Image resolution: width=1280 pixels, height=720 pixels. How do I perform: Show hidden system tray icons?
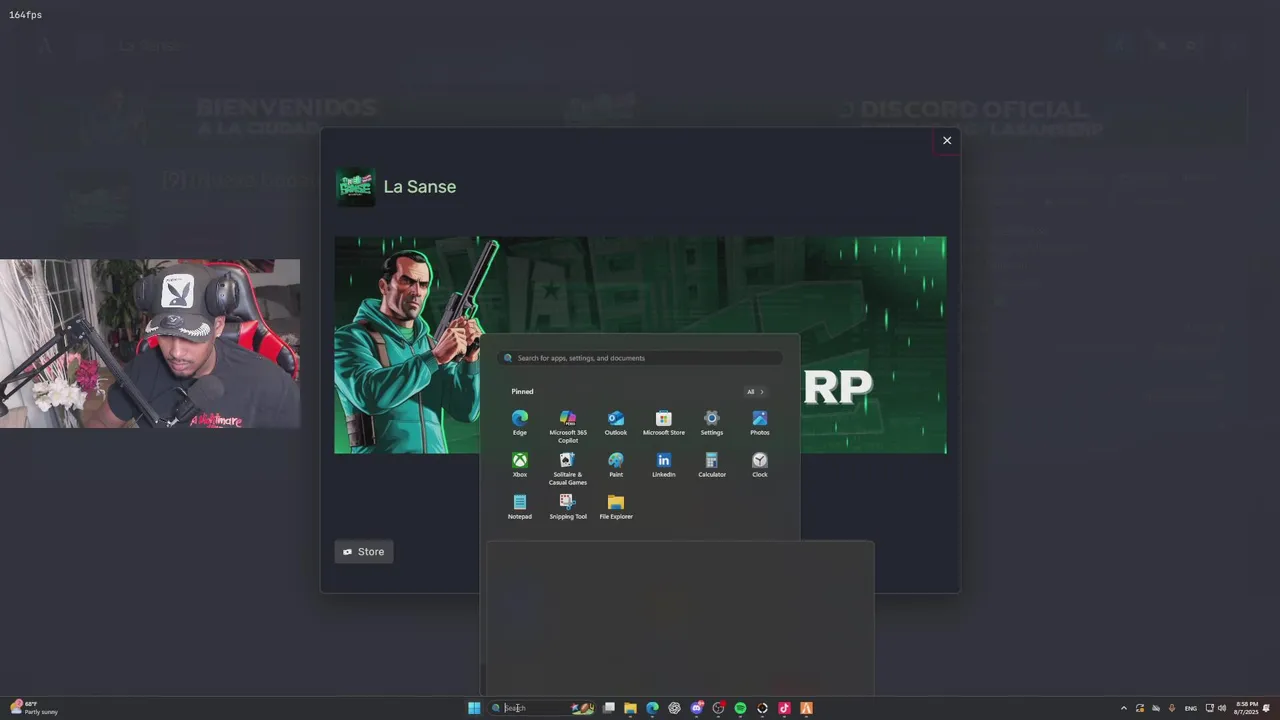(x=1123, y=708)
